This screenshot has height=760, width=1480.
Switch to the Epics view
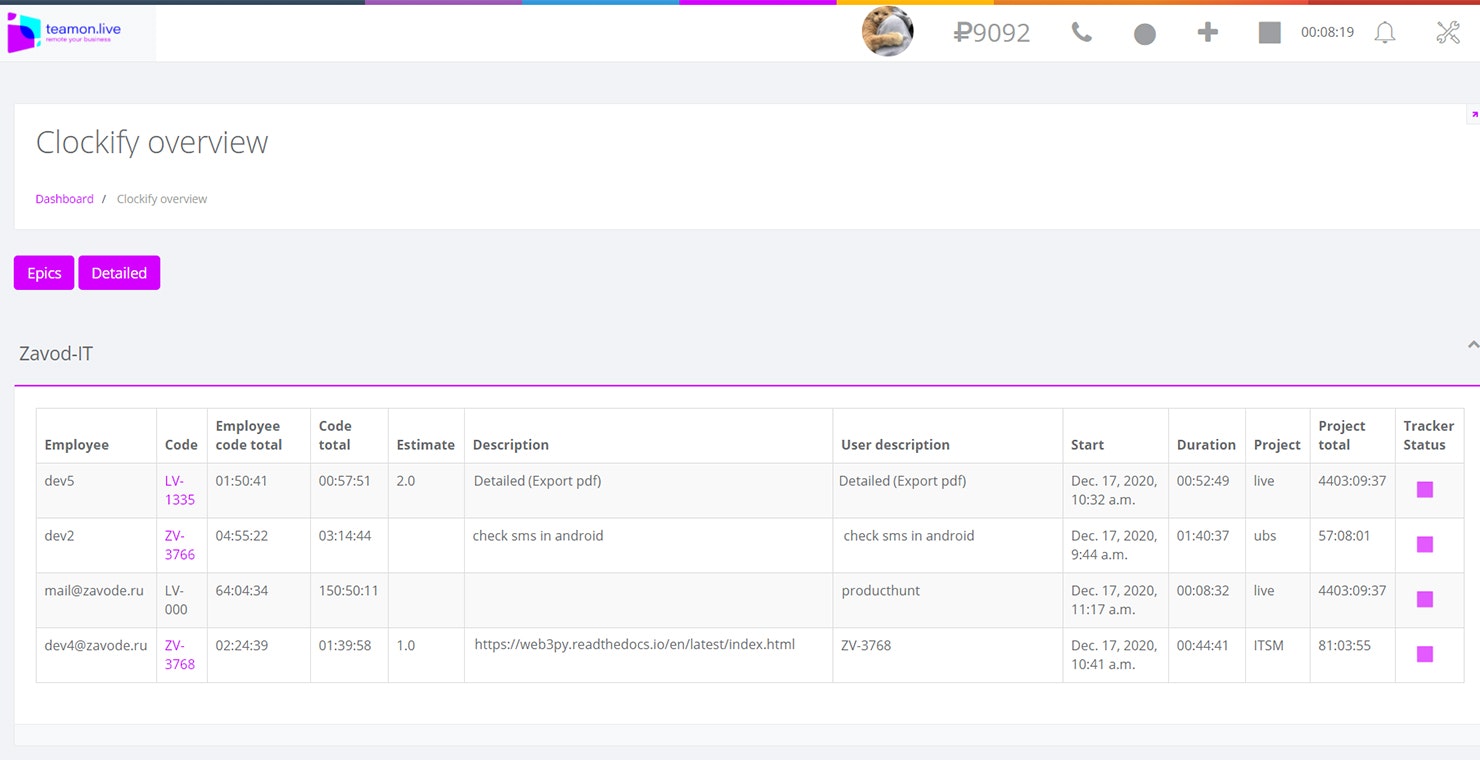coord(44,273)
